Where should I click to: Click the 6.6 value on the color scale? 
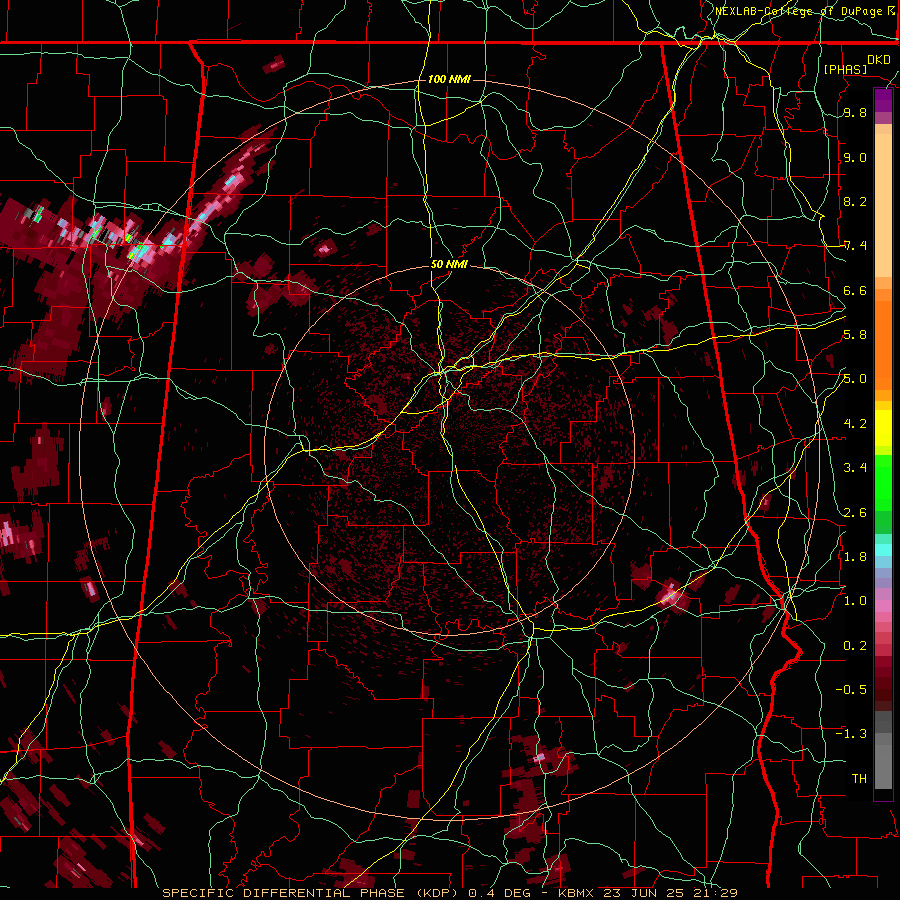(x=855, y=290)
